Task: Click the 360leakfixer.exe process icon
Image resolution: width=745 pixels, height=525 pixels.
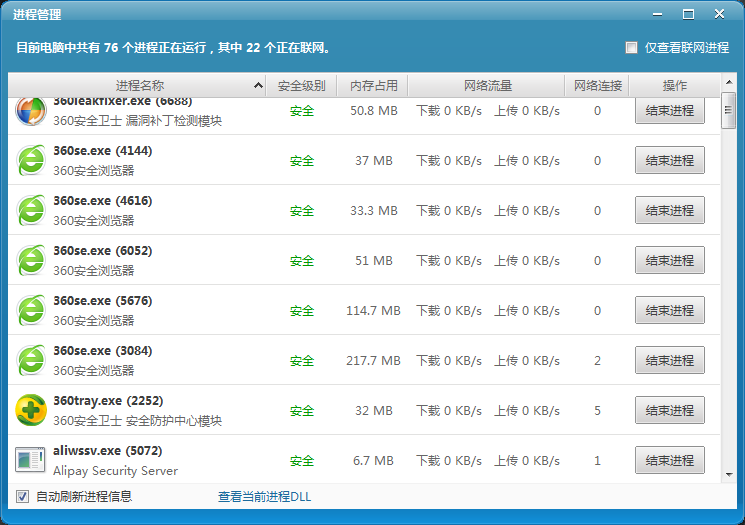Action: [31, 111]
